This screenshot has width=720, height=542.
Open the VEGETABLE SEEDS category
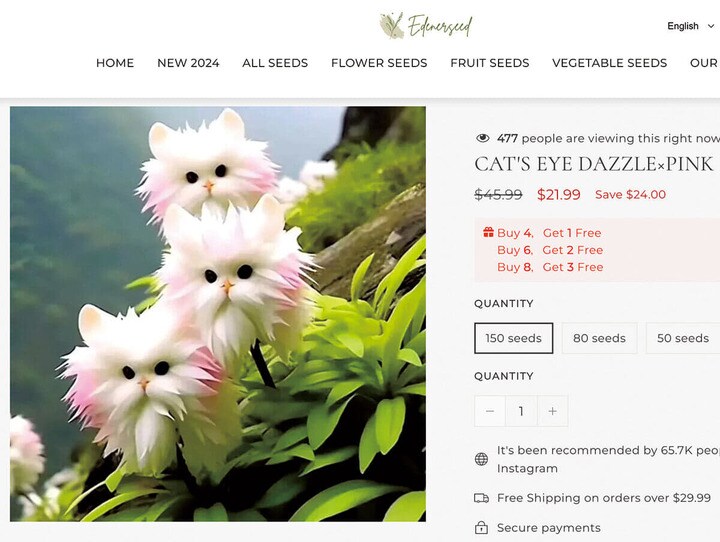pos(609,63)
